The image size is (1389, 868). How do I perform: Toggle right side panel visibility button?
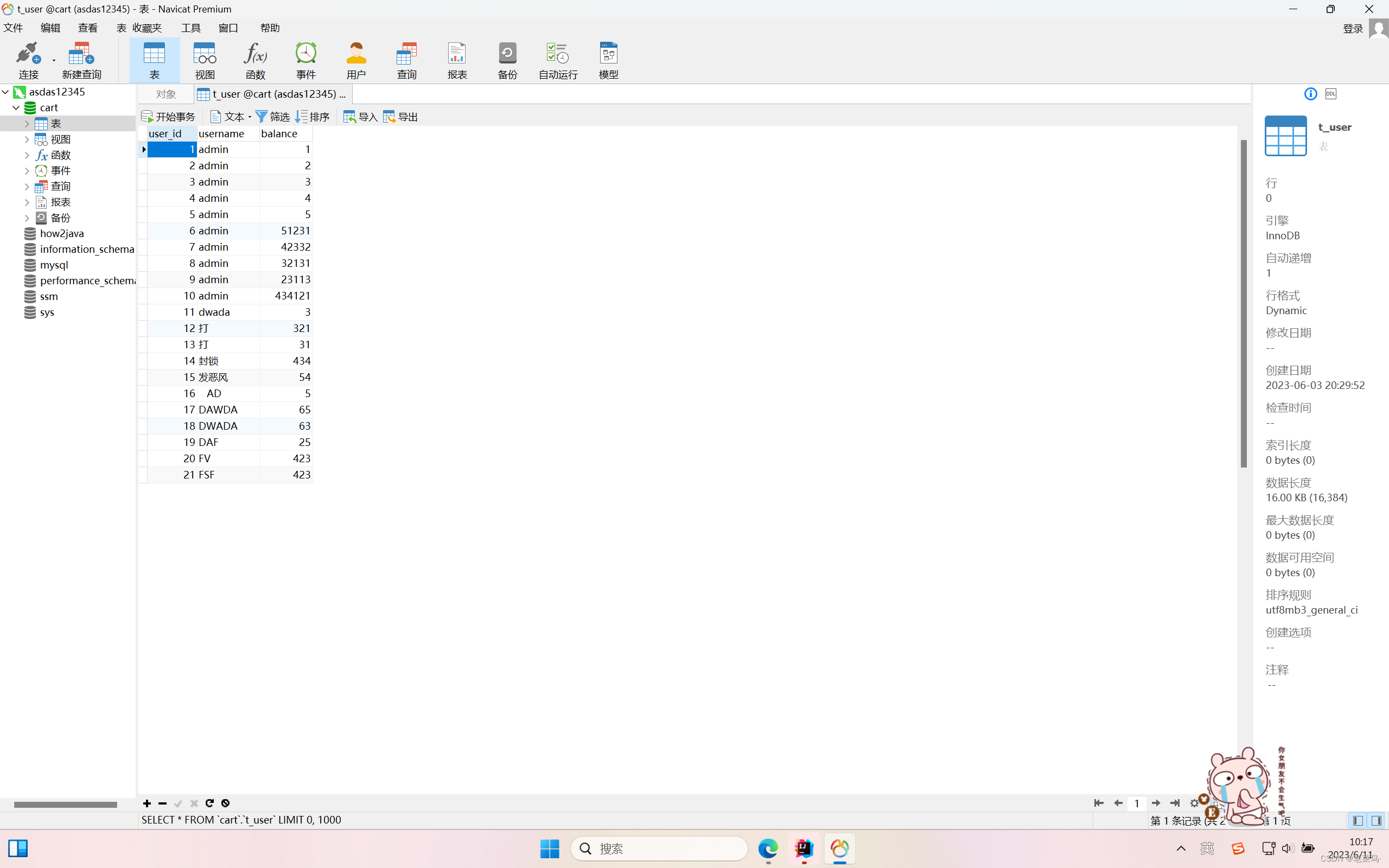coord(1377,820)
